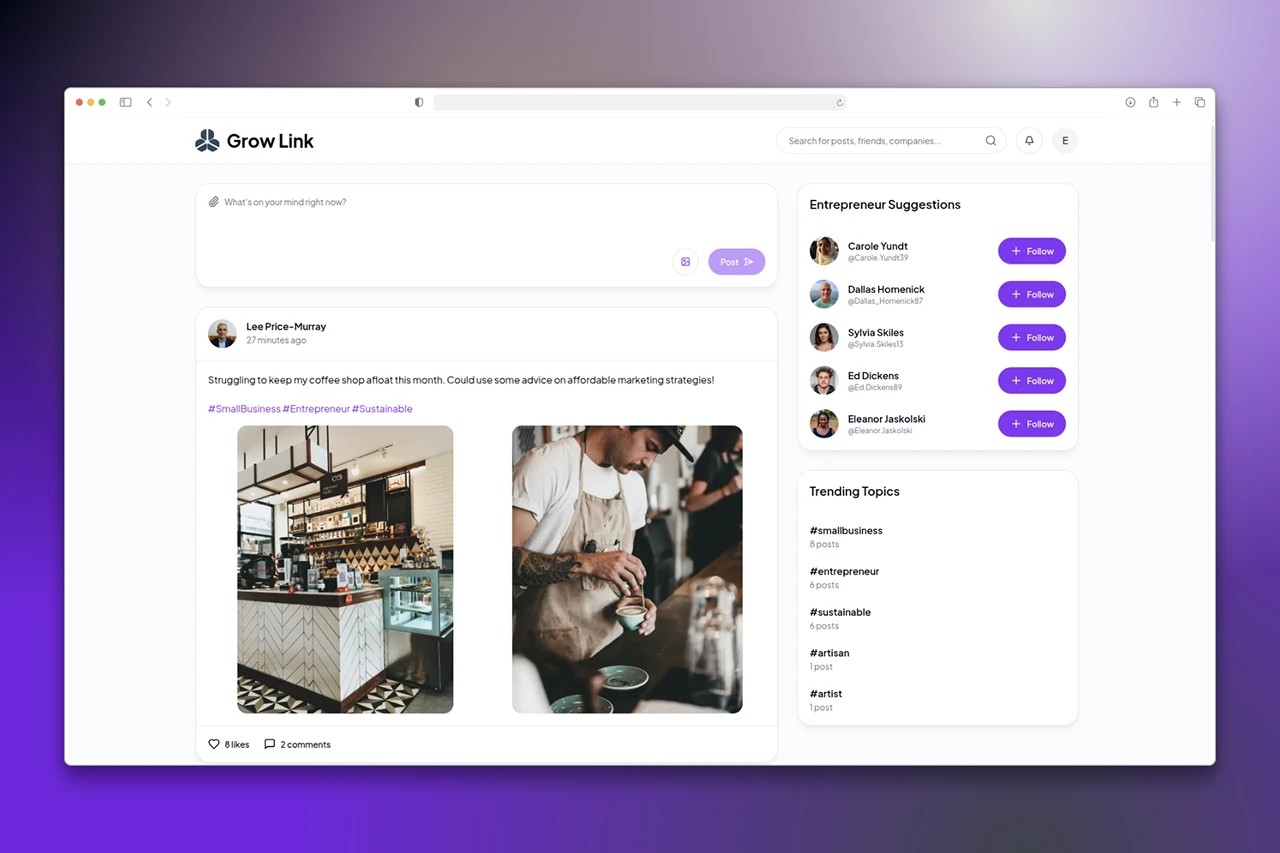The height and width of the screenshot is (853, 1280).
Task: Click the Post button
Action: [x=737, y=262]
